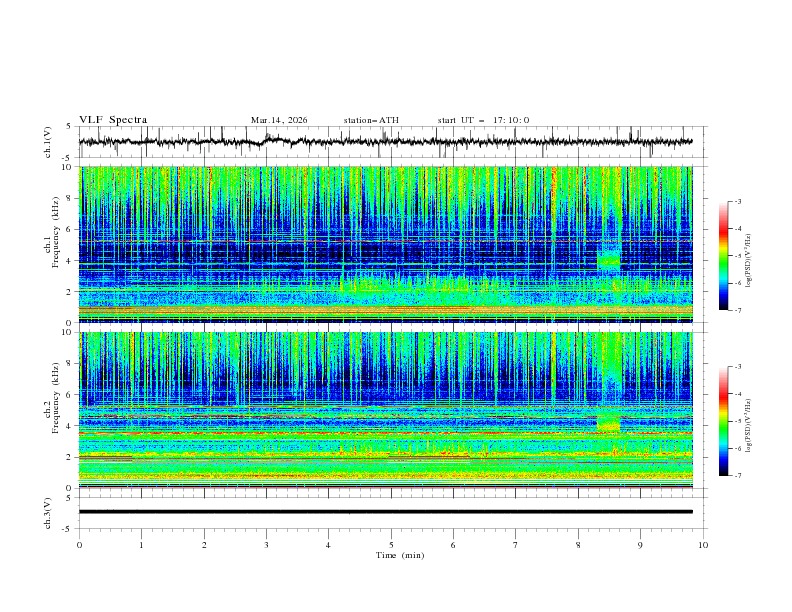Click the time axis tick labeled 0
The image size is (792, 612).
point(79,545)
